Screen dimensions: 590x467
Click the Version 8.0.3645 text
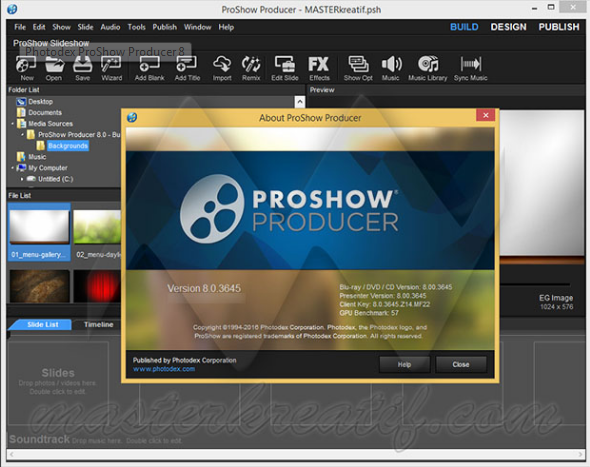coord(204,288)
